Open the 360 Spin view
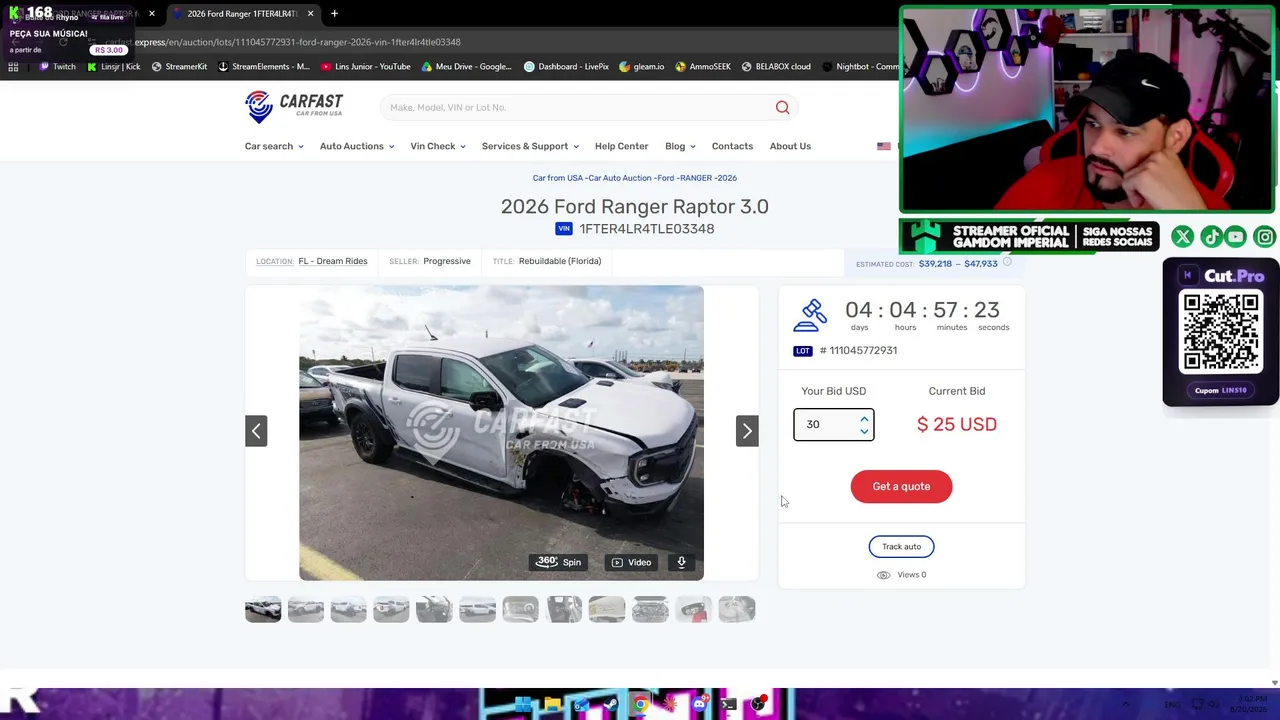 pyautogui.click(x=559, y=562)
